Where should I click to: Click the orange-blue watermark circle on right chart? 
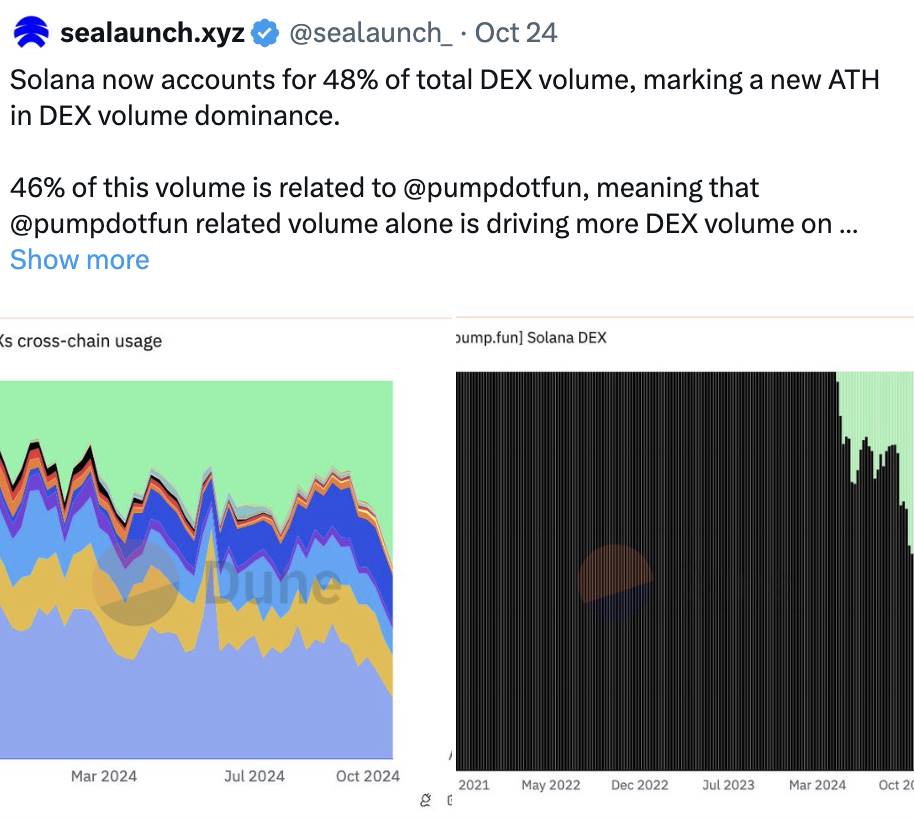pyautogui.click(x=615, y=582)
